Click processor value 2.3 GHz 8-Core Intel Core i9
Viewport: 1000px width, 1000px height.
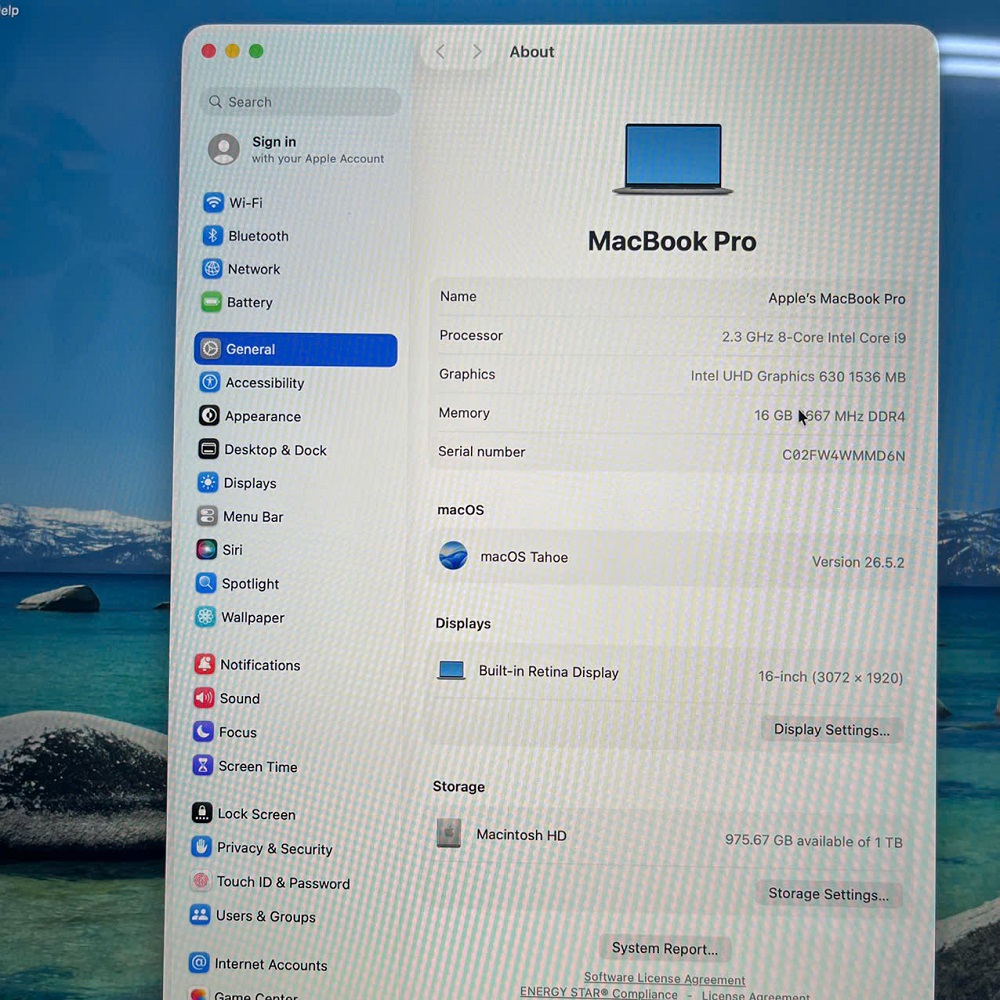[x=813, y=337]
